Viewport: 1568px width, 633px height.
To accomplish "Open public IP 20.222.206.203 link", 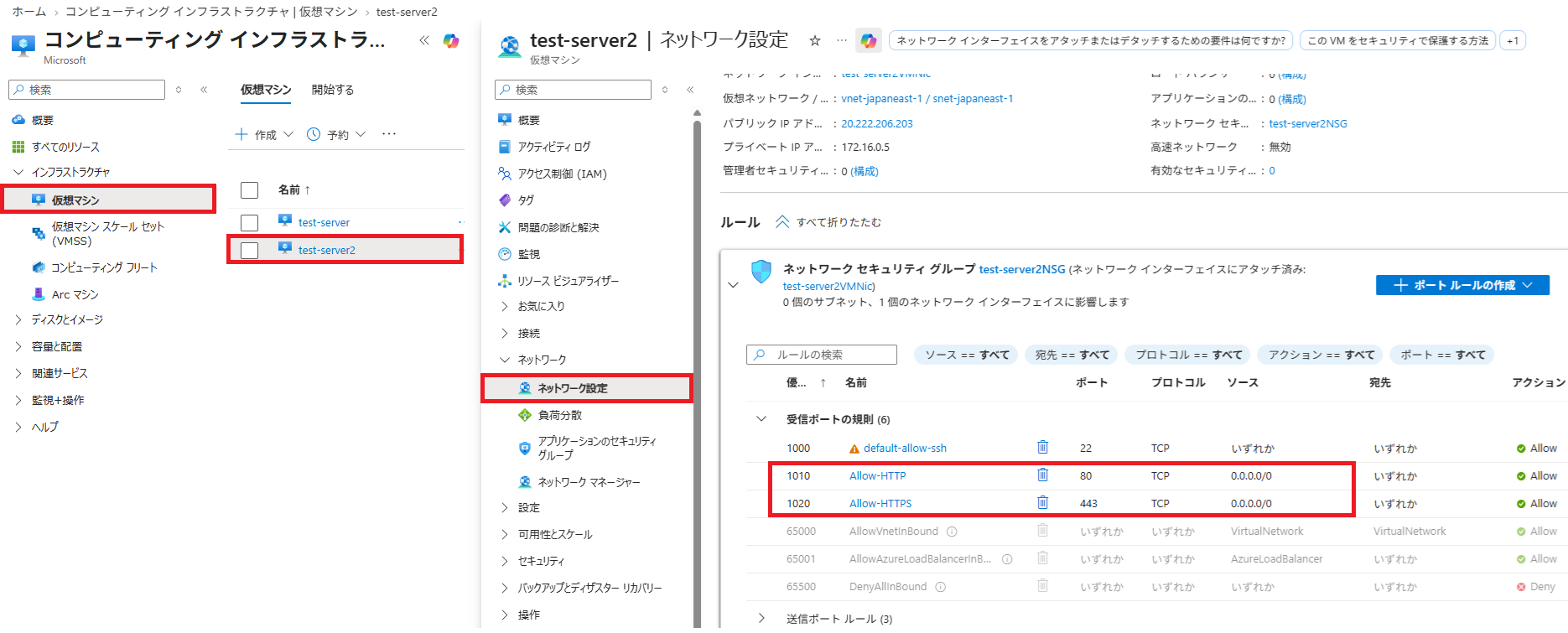I will [x=877, y=123].
